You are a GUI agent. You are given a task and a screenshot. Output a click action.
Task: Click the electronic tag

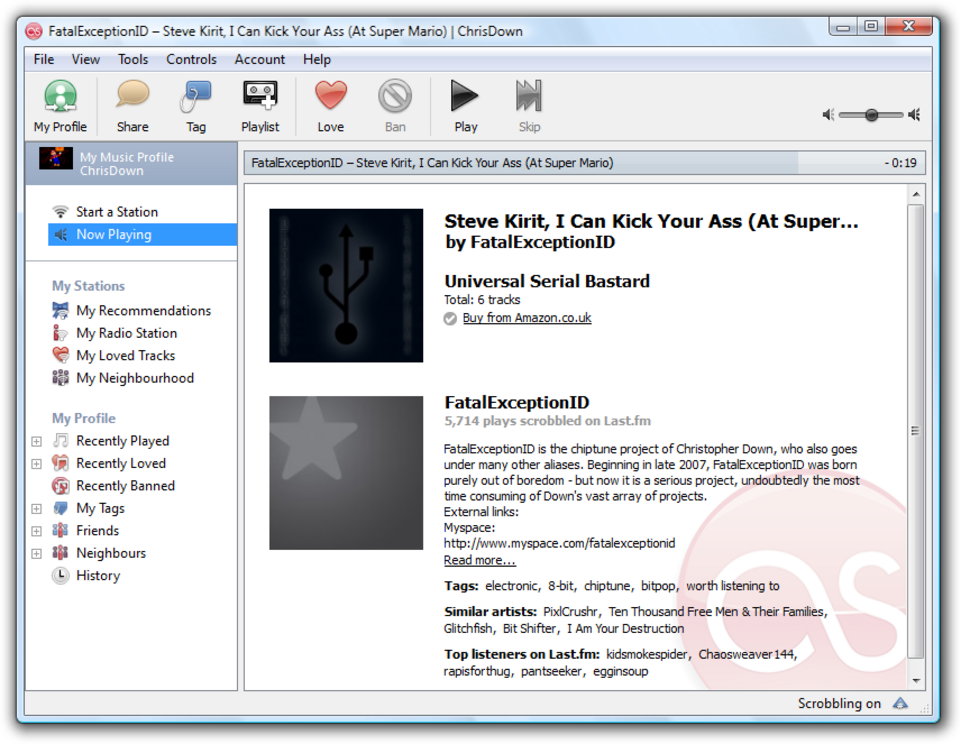point(511,586)
